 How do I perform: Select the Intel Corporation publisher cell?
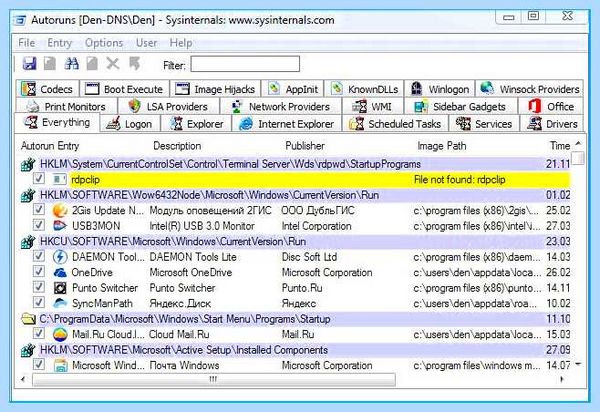click(x=316, y=226)
